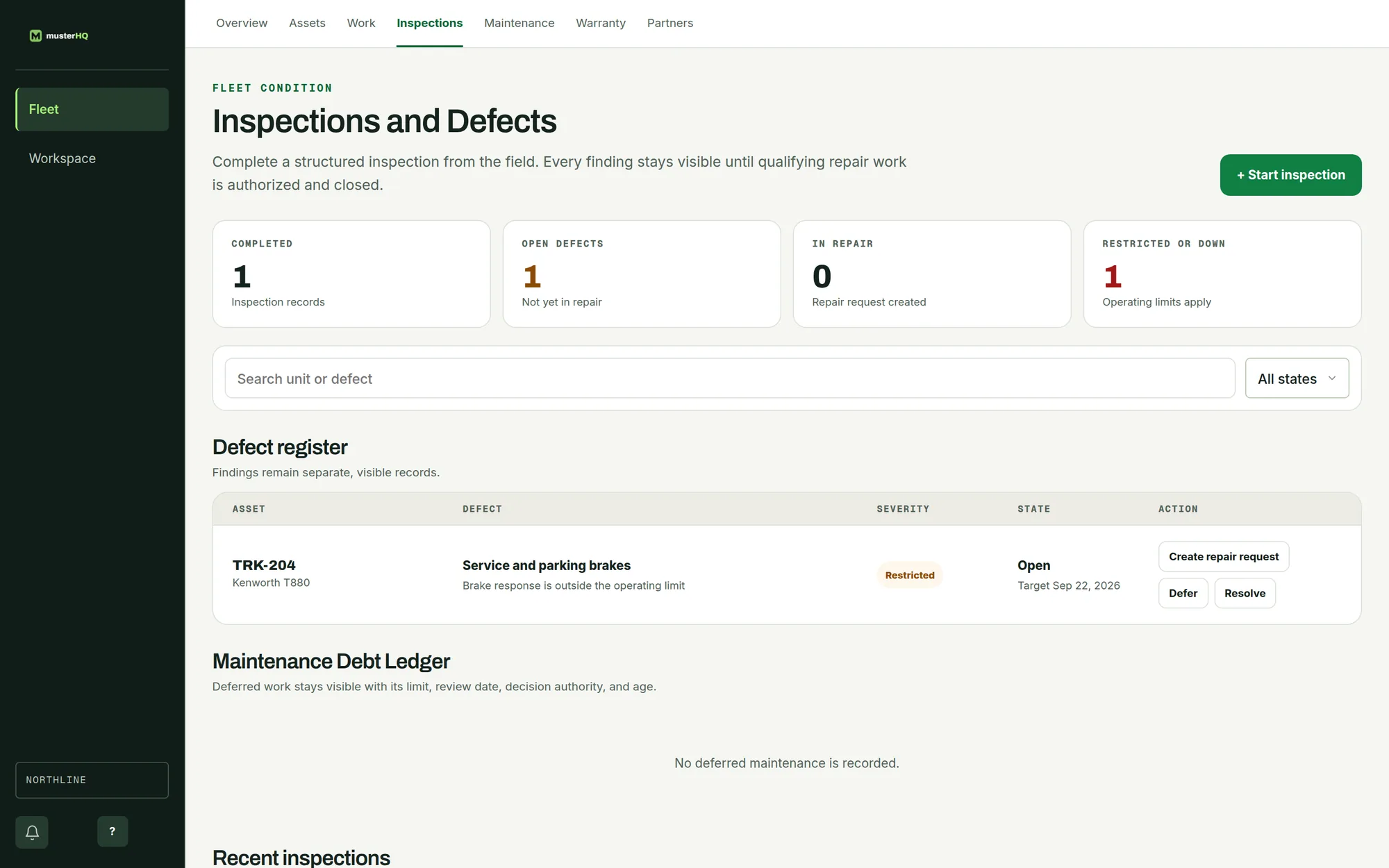Click Target Sep 22, 2026 date

point(1069,585)
